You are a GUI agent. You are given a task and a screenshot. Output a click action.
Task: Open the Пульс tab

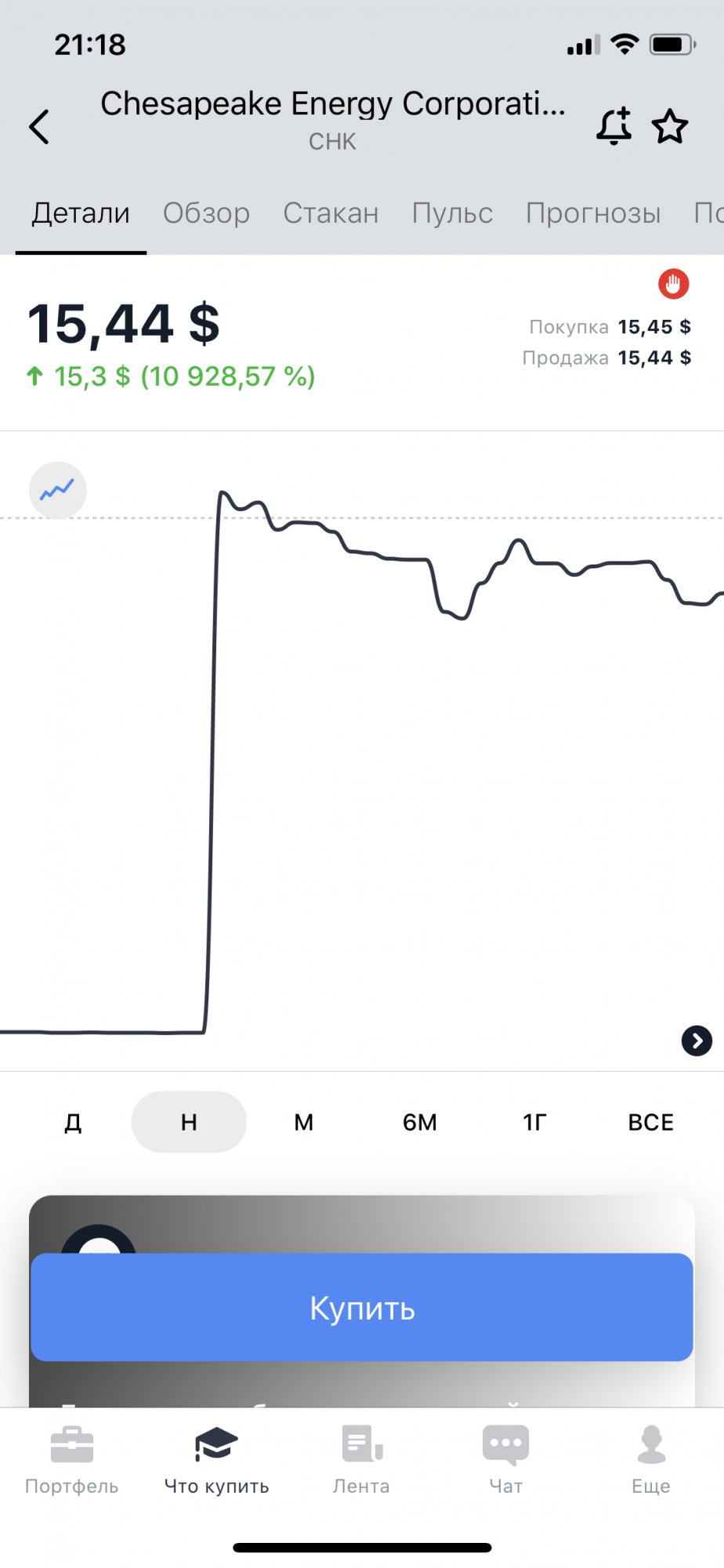point(452,213)
